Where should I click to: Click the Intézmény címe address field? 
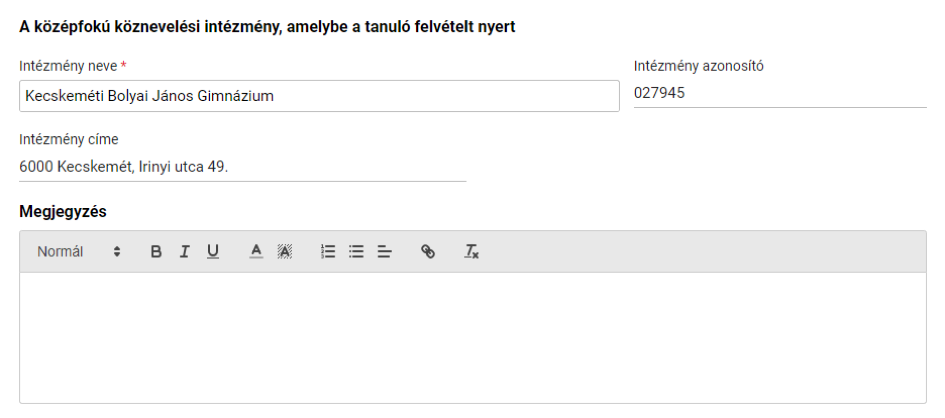(x=243, y=167)
